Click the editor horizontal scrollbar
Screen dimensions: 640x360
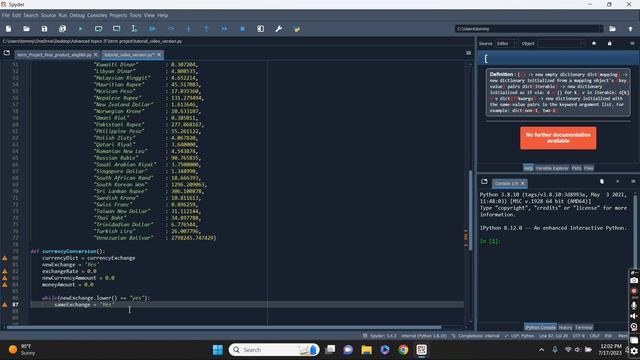click(224, 327)
